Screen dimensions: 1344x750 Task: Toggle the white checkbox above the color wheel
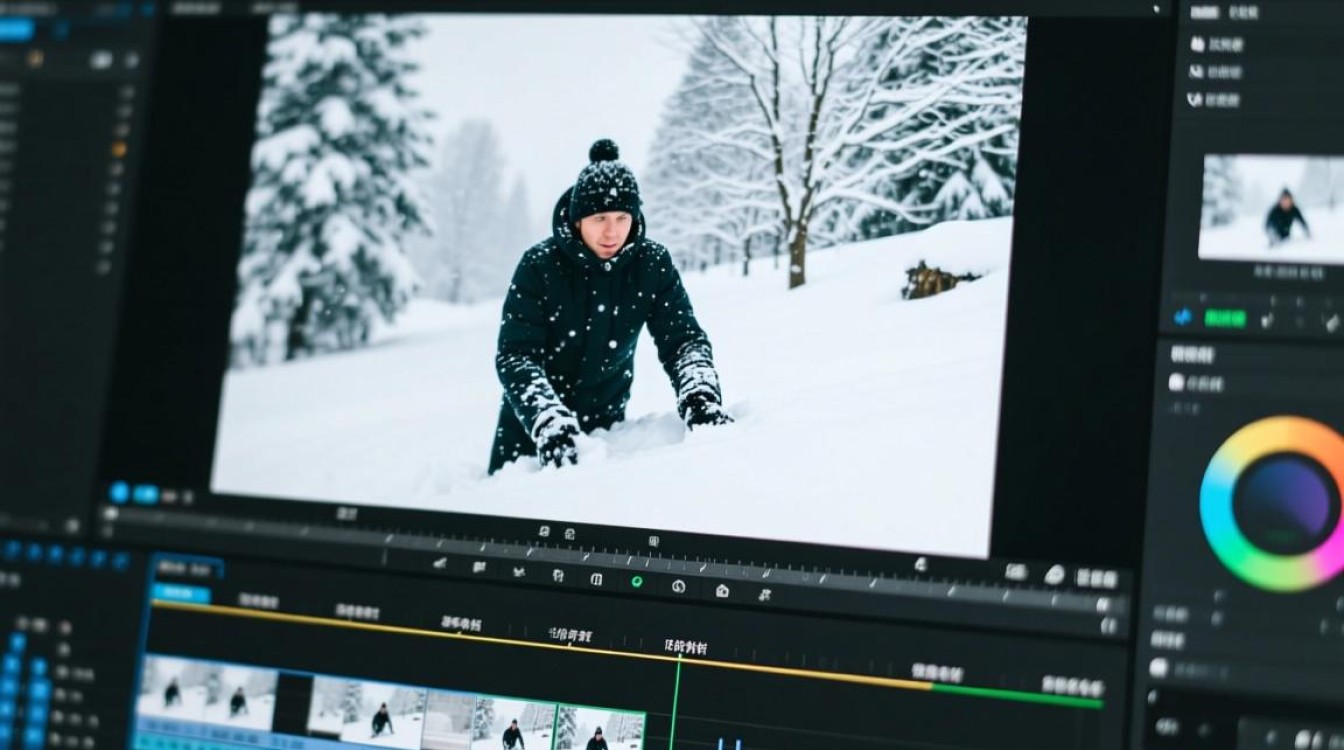pos(1176,382)
